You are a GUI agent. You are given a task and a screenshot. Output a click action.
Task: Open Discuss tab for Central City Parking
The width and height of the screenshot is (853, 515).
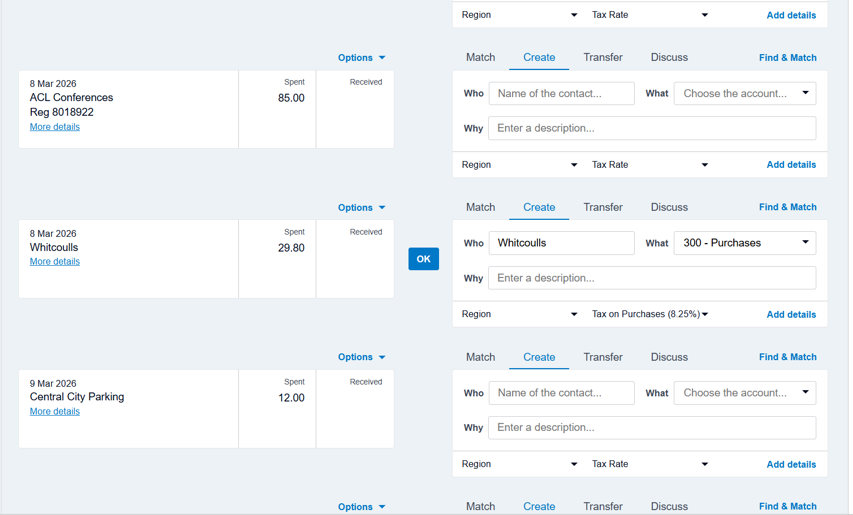(x=669, y=357)
